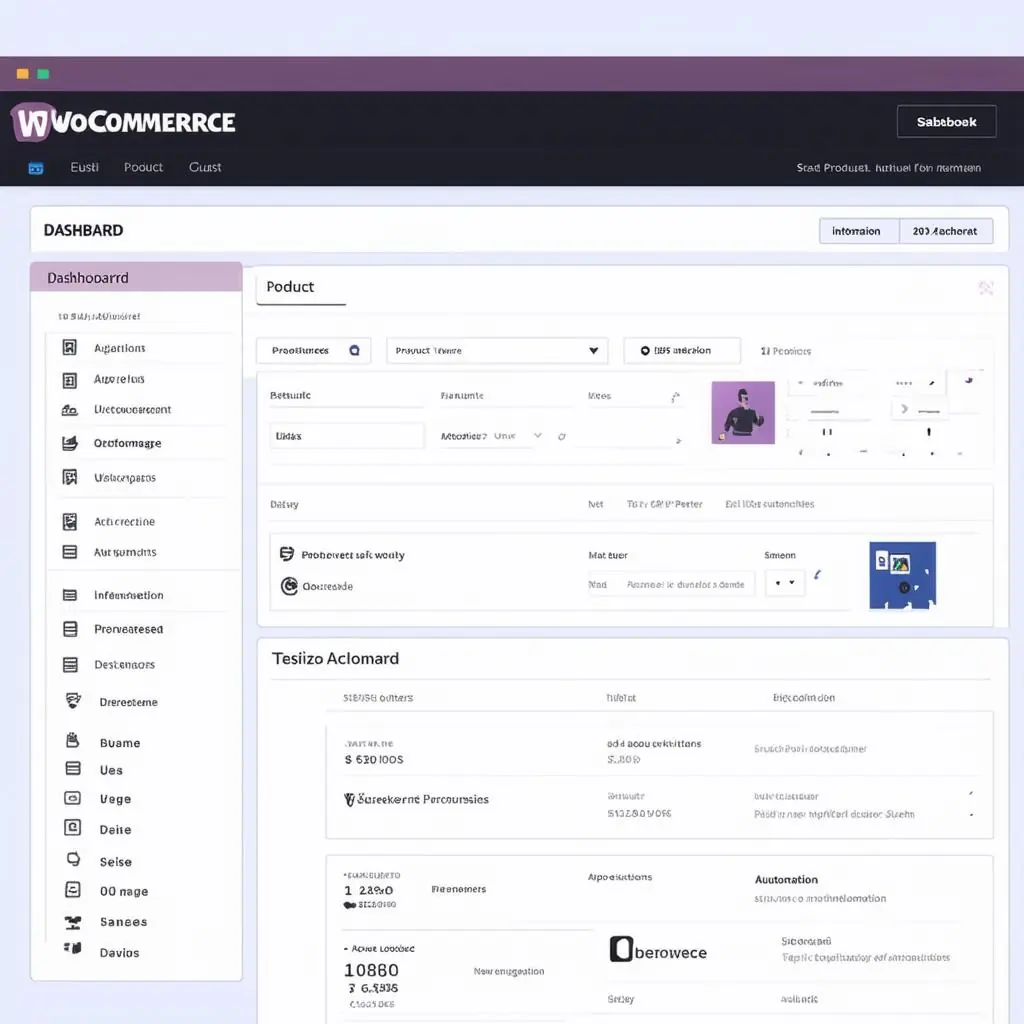Click the expand icon at panel top right
Viewport: 1024px width, 1024px height.
tap(985, 287)
